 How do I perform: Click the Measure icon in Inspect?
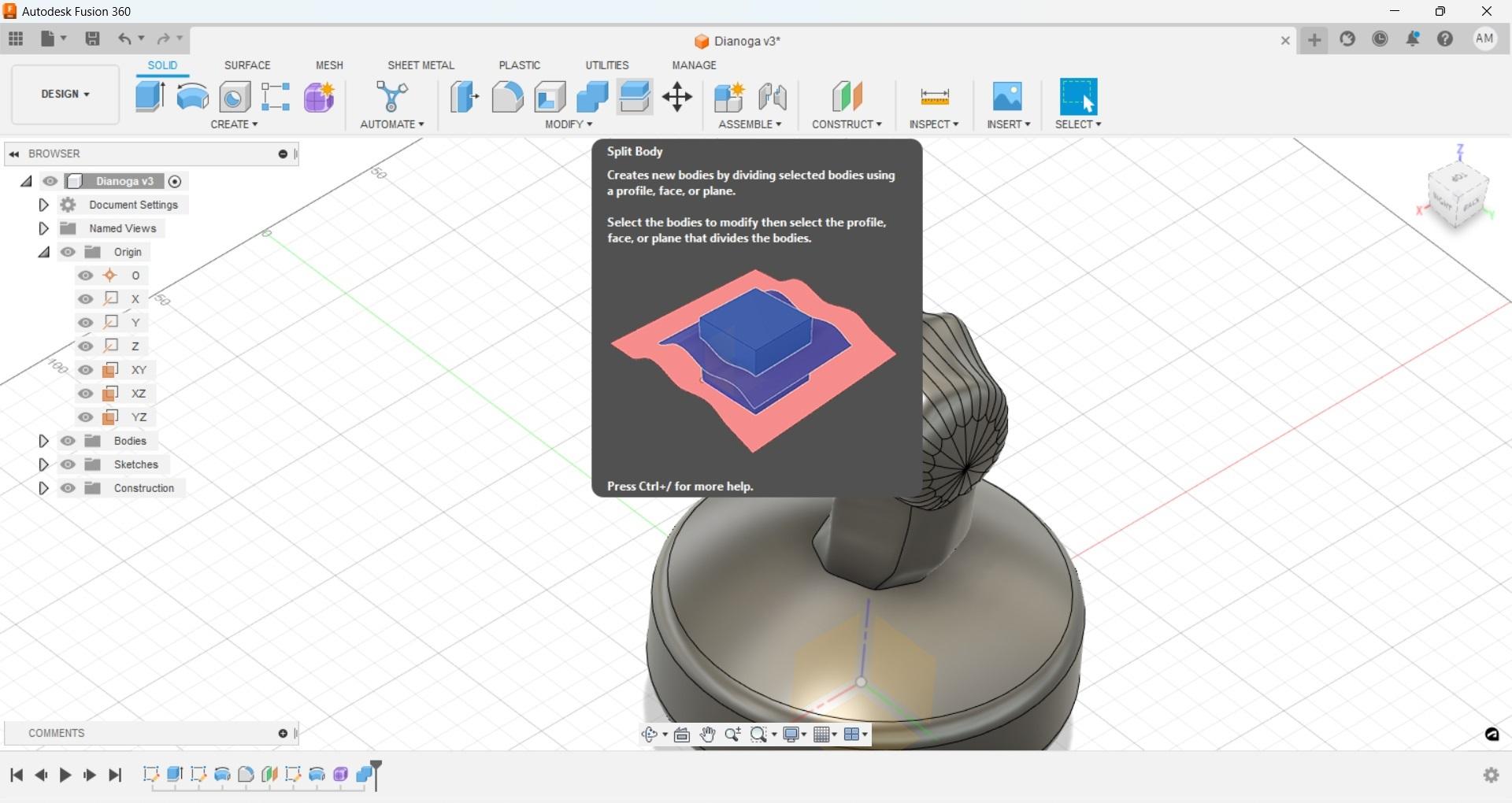click(935, 97)
